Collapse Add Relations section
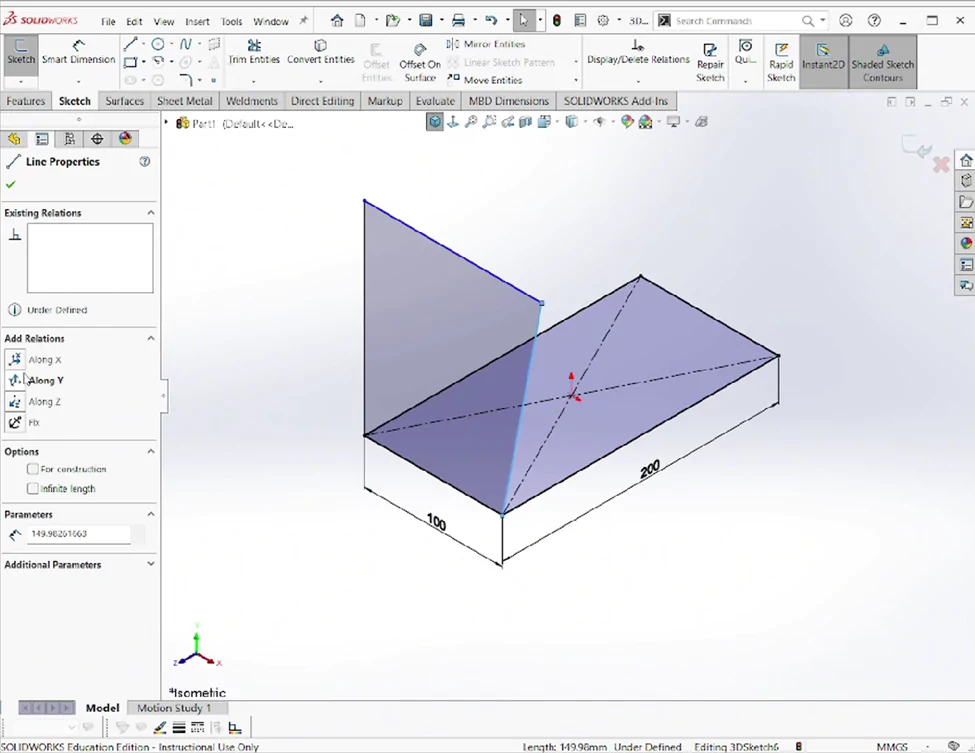This screenshot has width=975, height=753. [150, 338]
